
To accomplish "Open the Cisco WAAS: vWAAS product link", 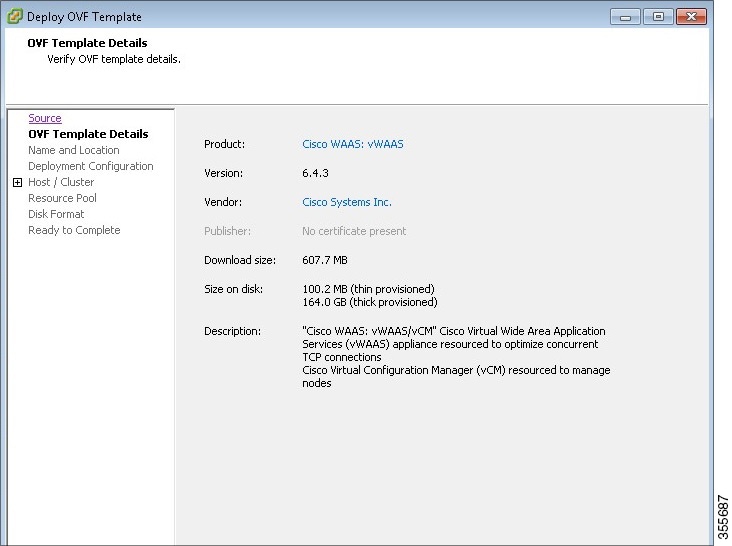I will point(352,144).
